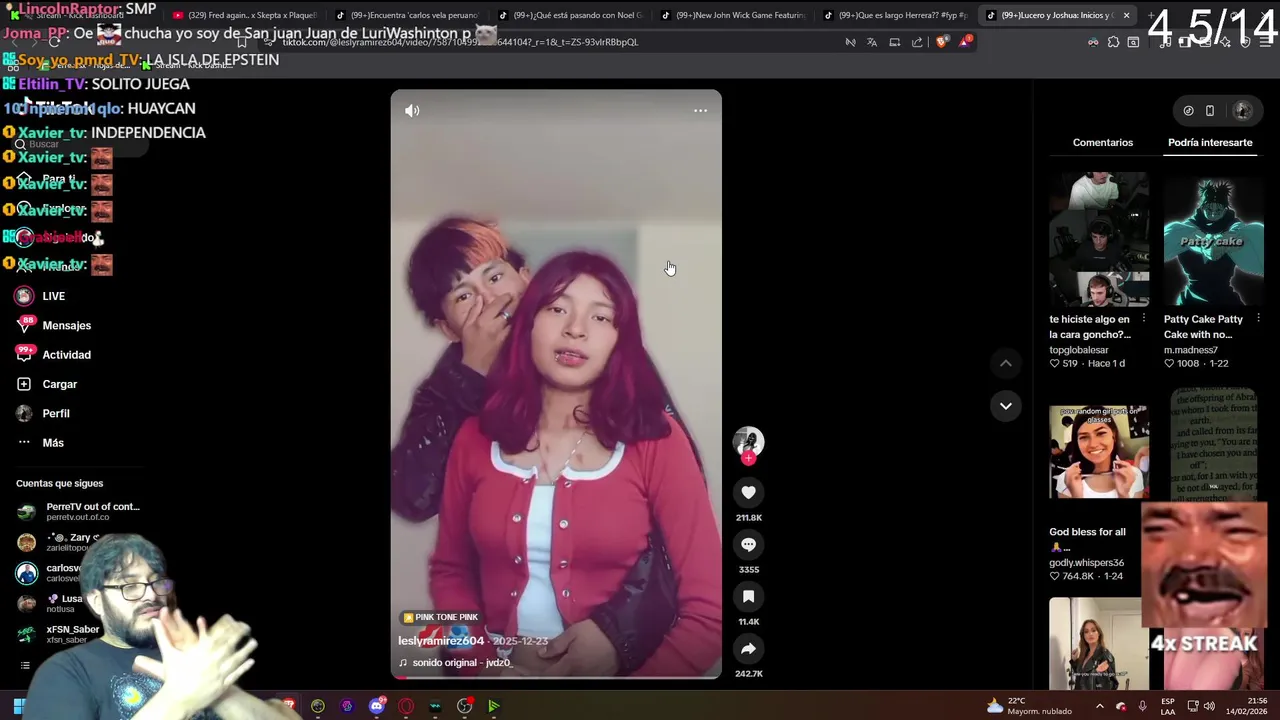Image resolution: width=1280 pixels, height=720 pixels.
Task: Open the weather widget showing 22°C
Action: tap(1028, 706)
